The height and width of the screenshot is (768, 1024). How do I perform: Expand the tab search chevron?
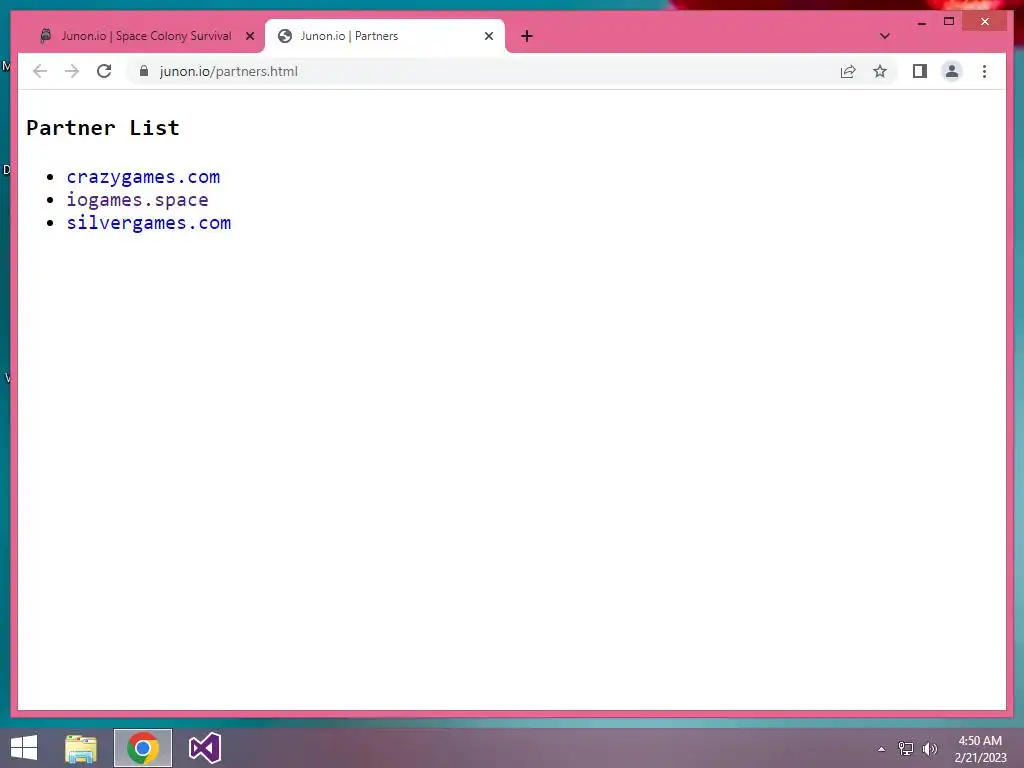pyautogui.click(x=885, y=36)
